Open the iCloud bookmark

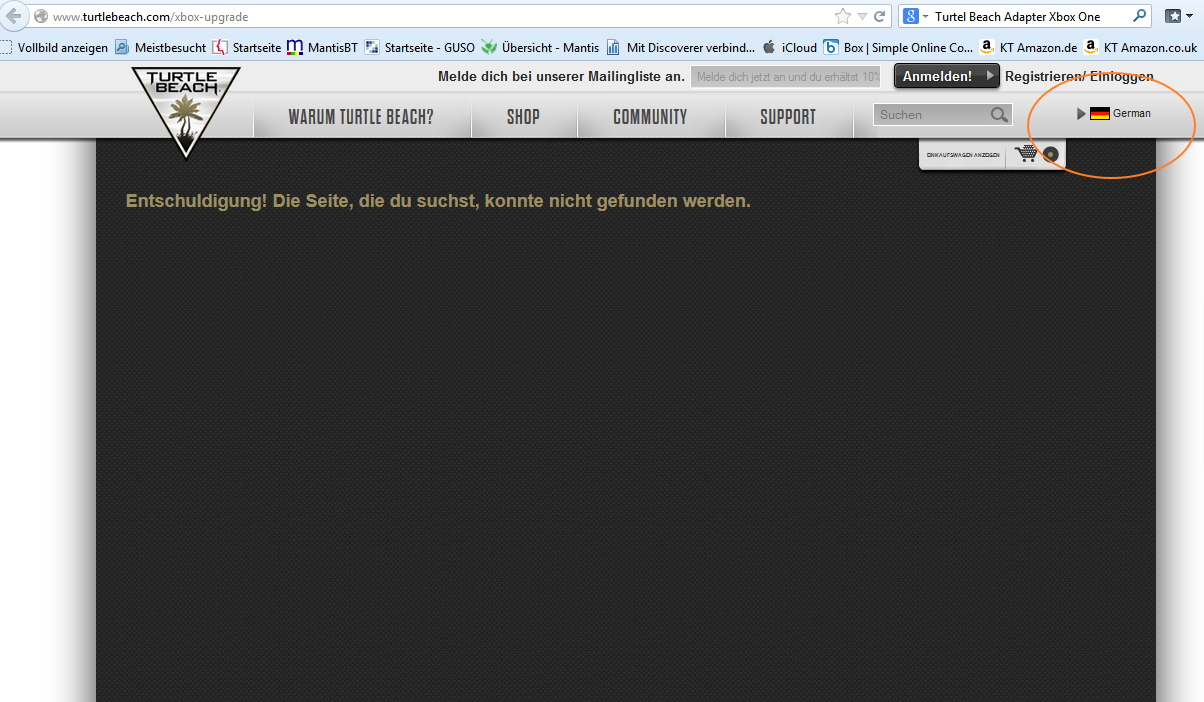click(789, 47)
